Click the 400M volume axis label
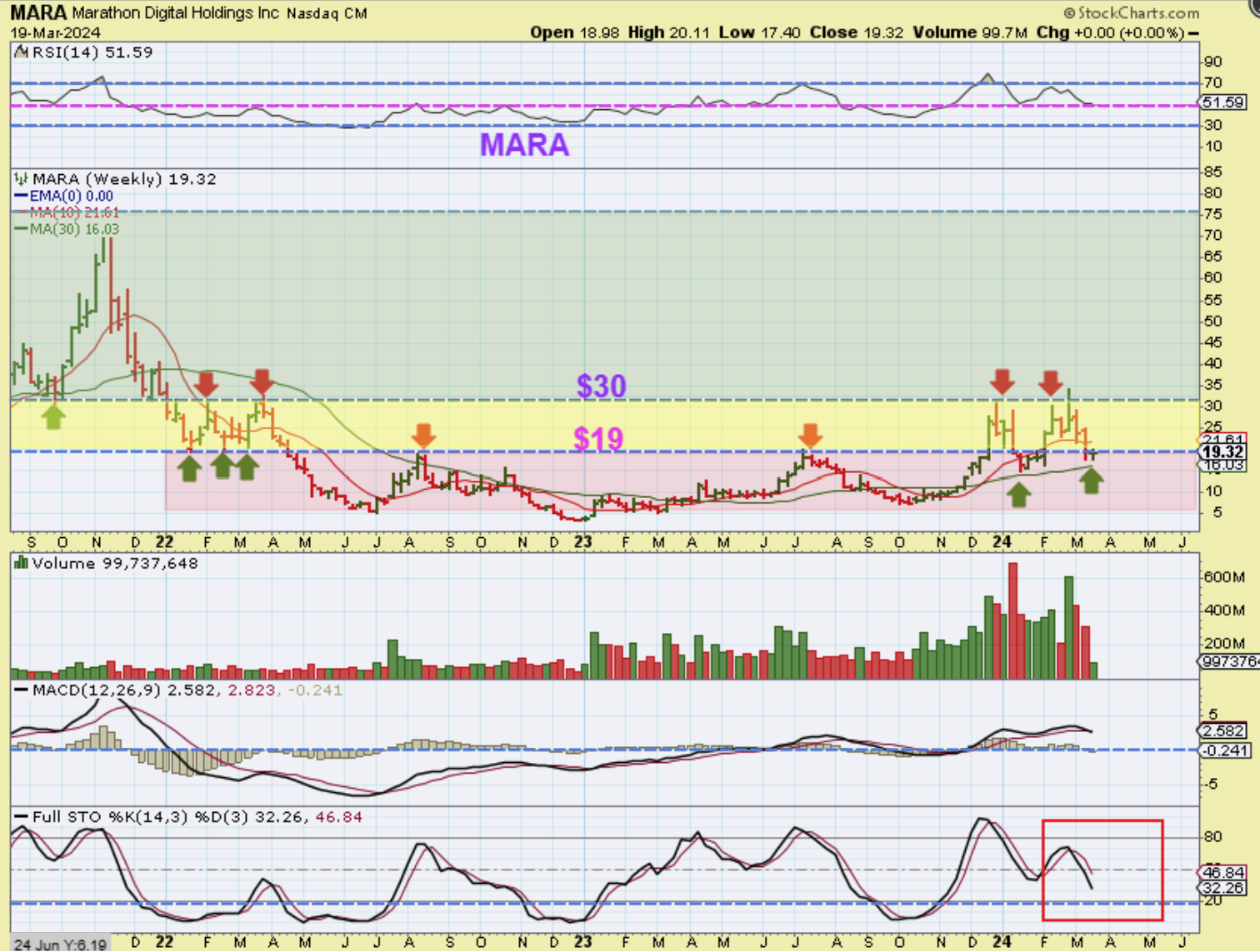The width and height of the screenshot is (1260, 952). point(1224,610)
